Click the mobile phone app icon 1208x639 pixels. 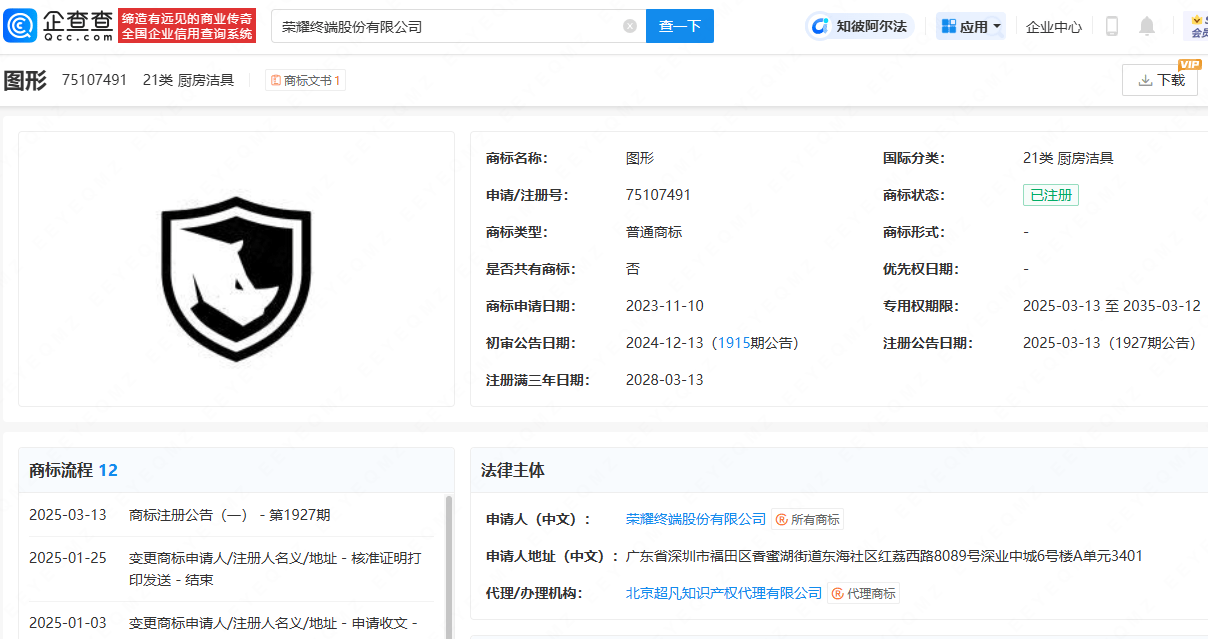pos(1112,26)
